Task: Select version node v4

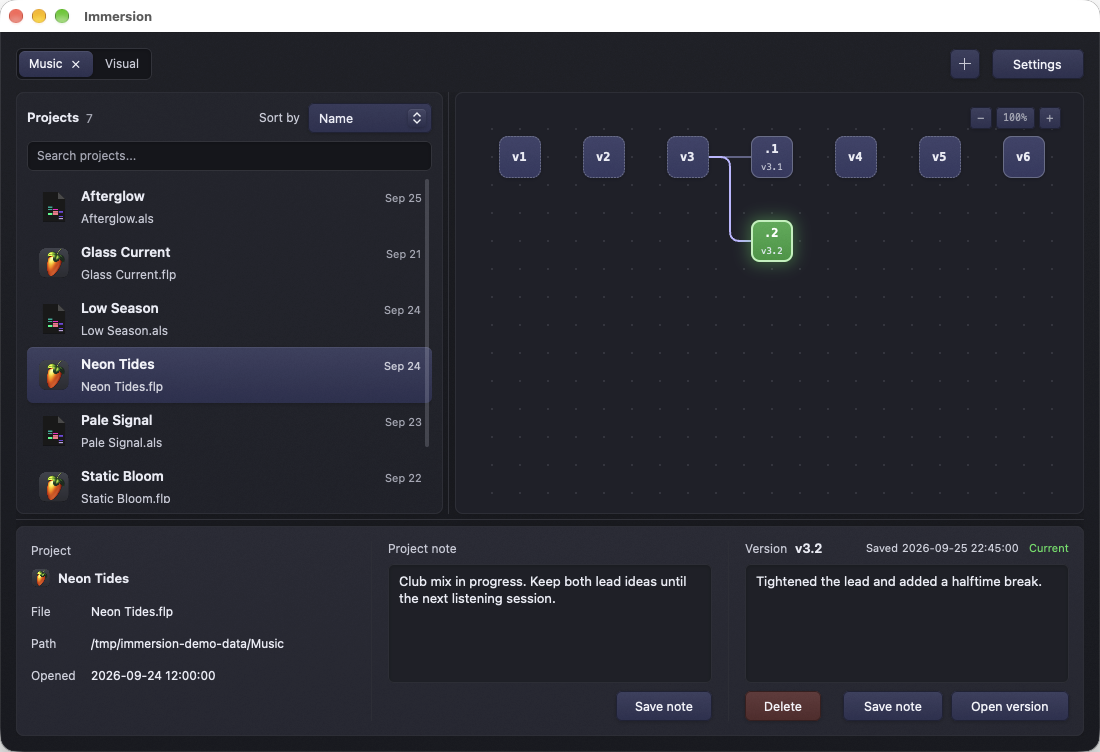Action: (x=855, y=156)
